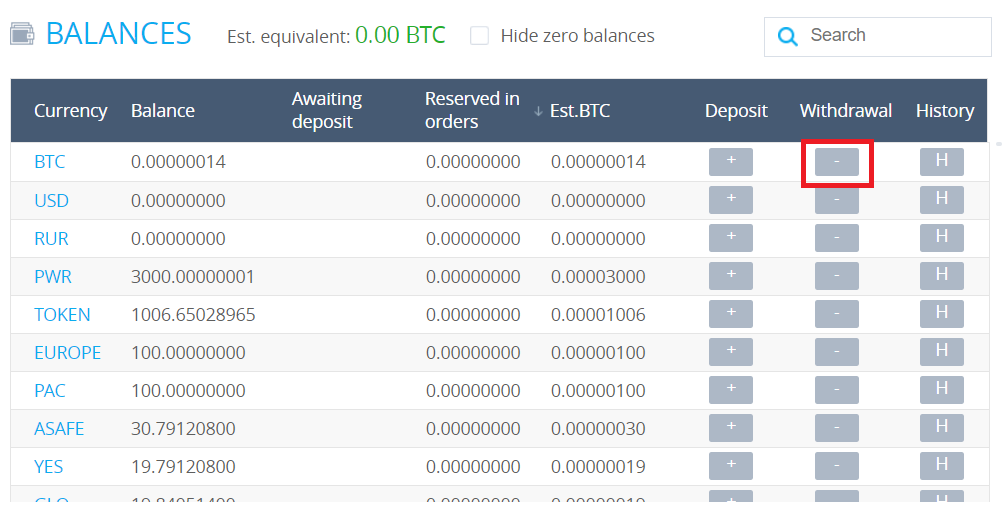Click deposit plus button for ASAFE
1005x515 pixels.
(x=730, y=428)
